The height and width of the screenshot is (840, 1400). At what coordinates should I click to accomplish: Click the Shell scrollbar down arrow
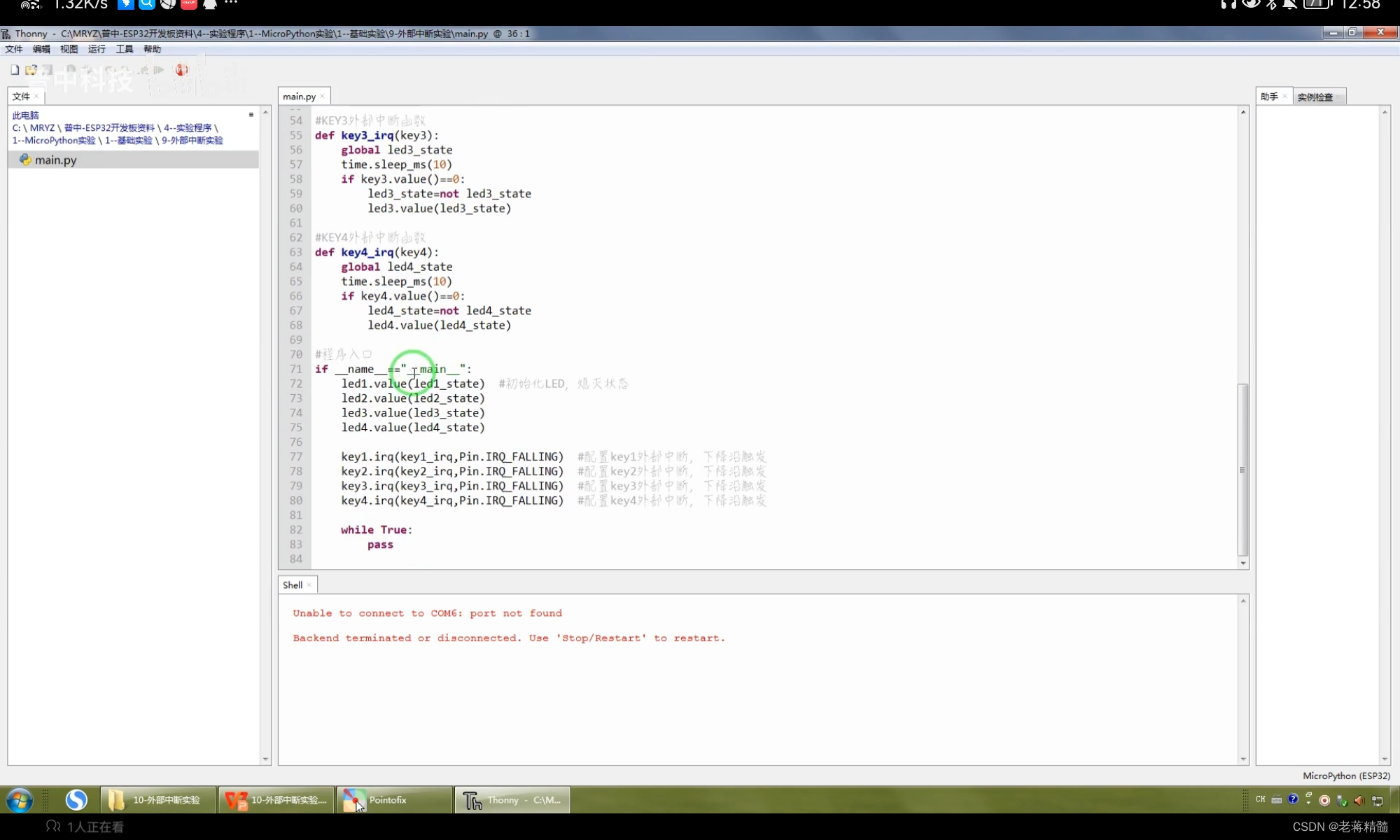point(1243,759)
